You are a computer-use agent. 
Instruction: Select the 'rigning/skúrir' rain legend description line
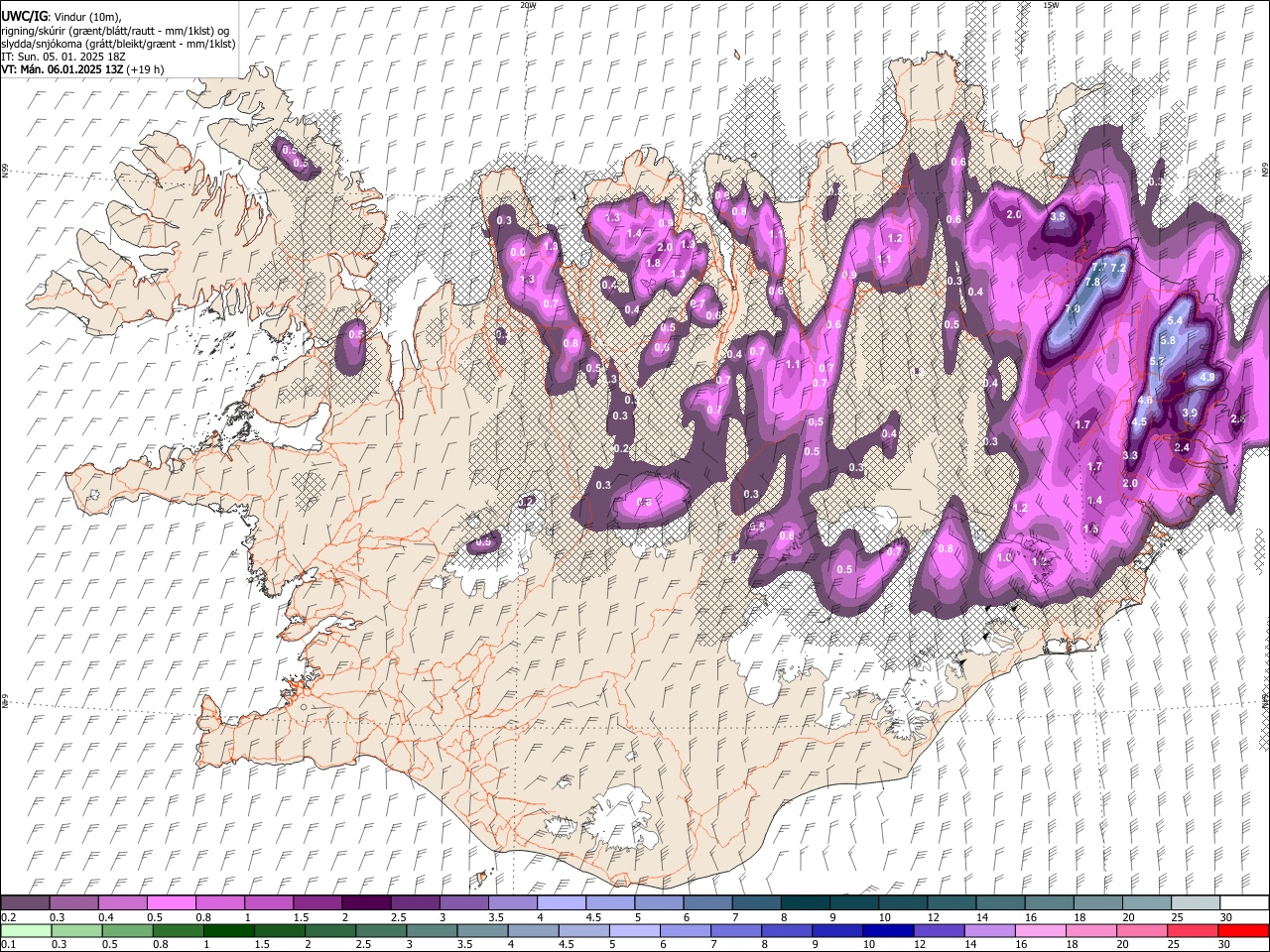(115, 31)
